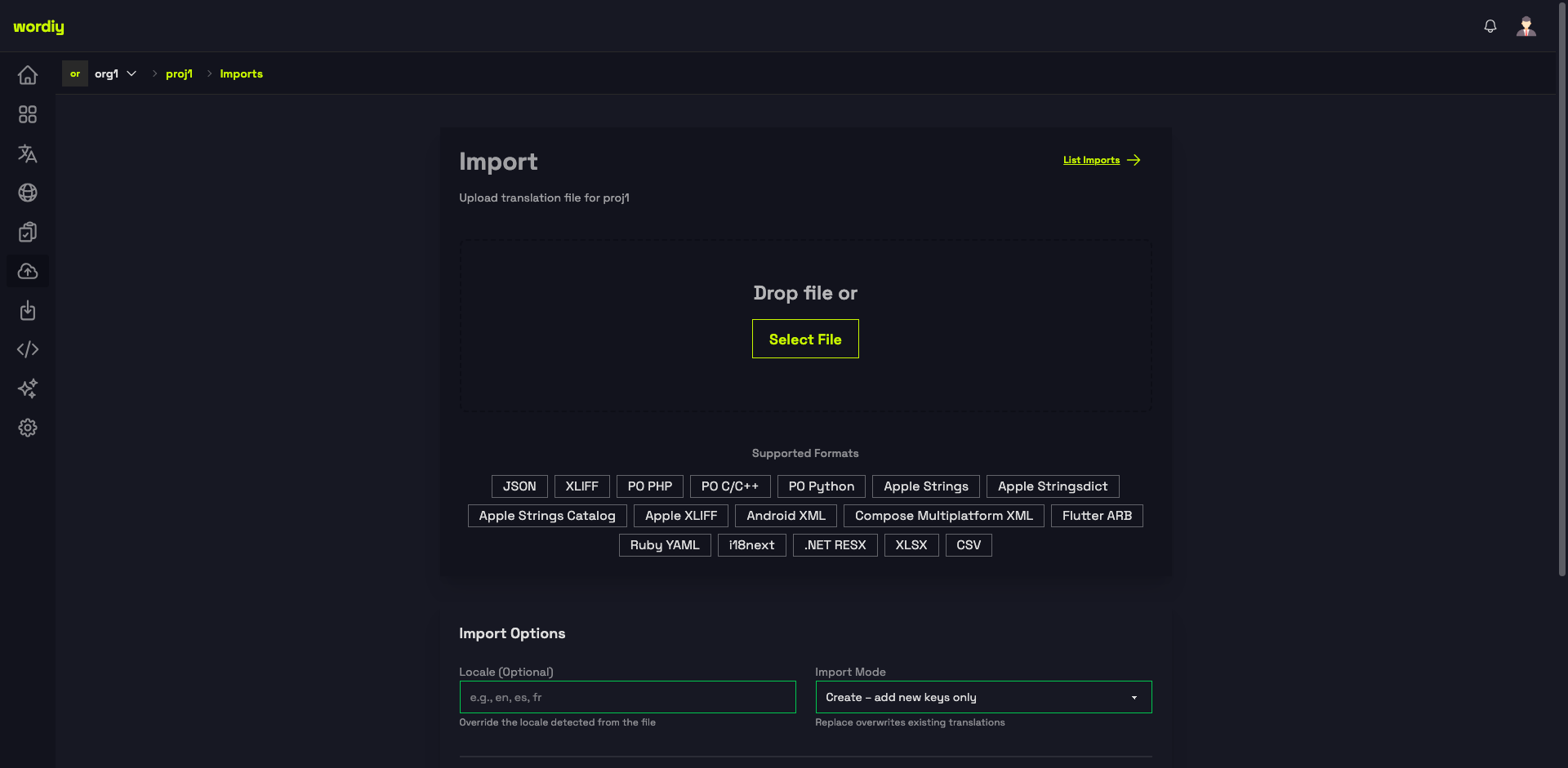Viewport: 1568px width, 768px height.
Task: Open the Home sidebar icon
Action: click(28, 75)
